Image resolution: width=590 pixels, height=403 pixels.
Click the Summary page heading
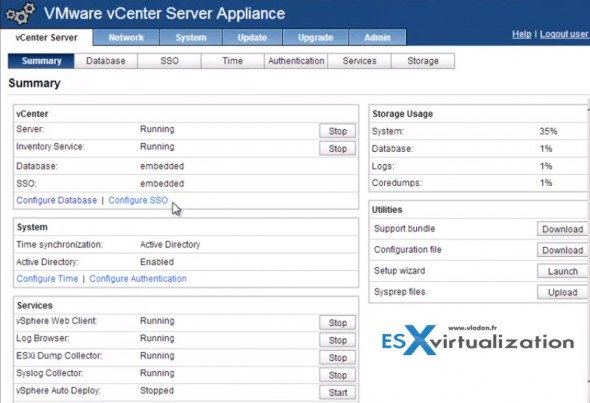point(34,83)
